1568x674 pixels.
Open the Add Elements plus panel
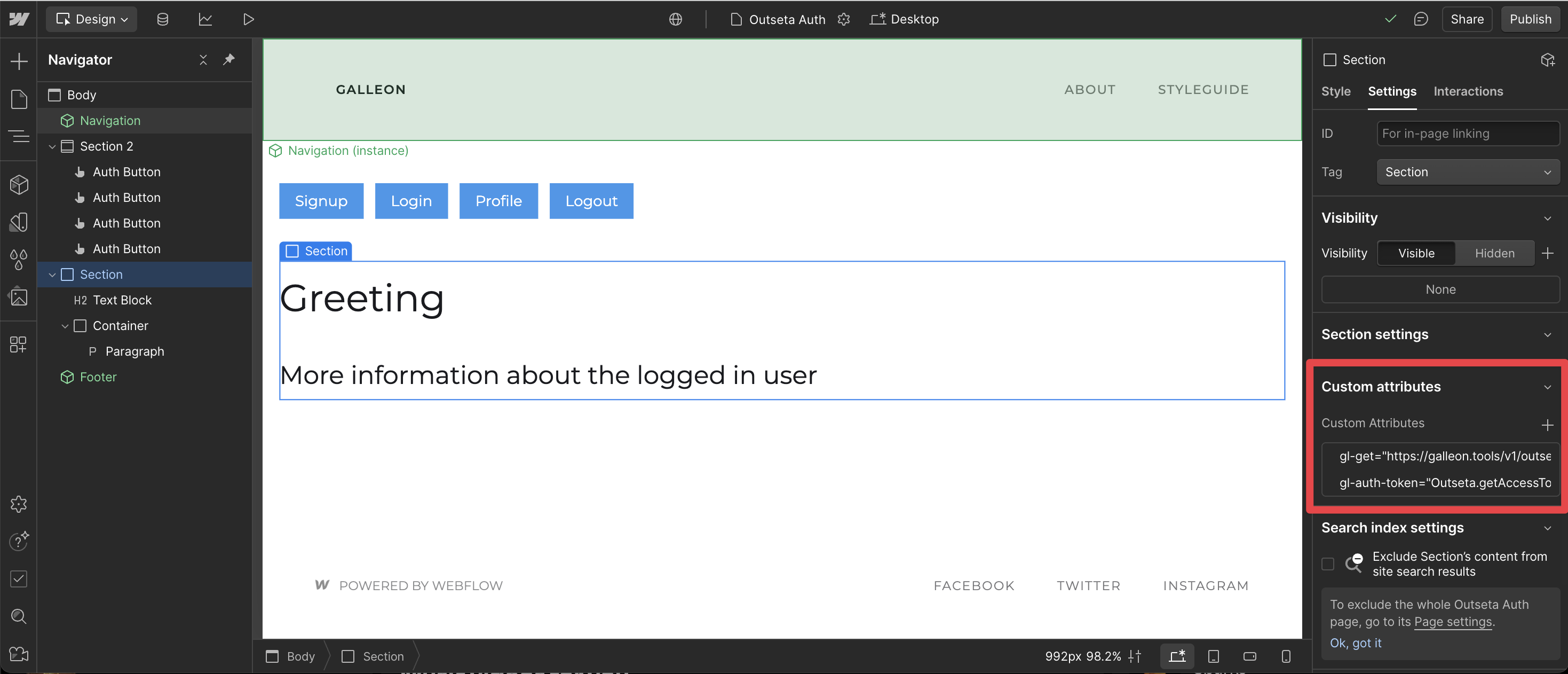pos(19,61)
